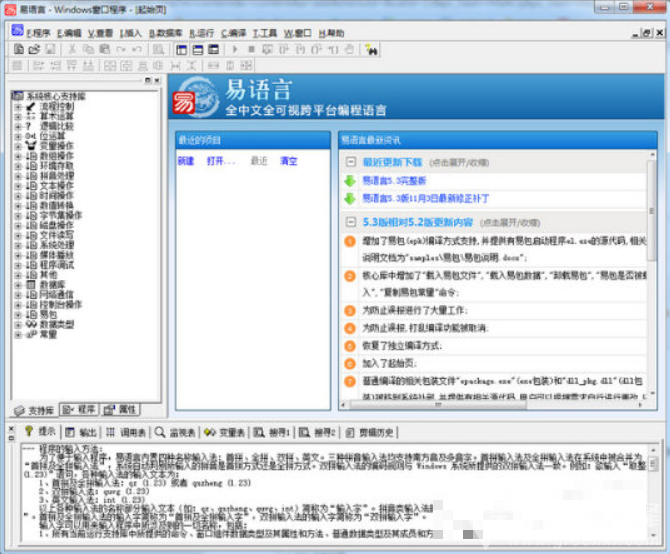Click the New file toolbar icon
This screenshot has height=554, width=670.
[18, 50]
